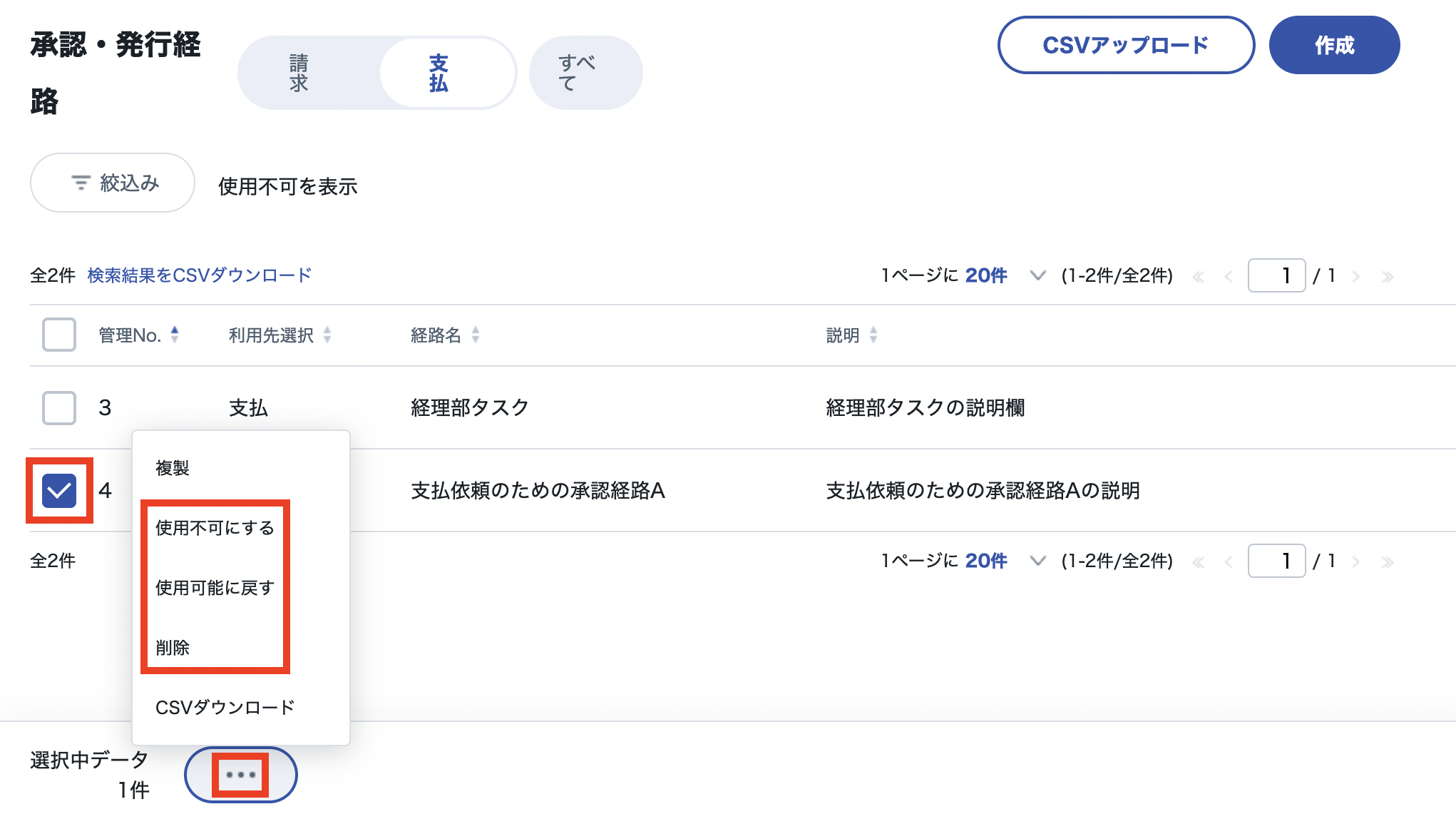Click the 経路名 column header text

tap(436, 335)
